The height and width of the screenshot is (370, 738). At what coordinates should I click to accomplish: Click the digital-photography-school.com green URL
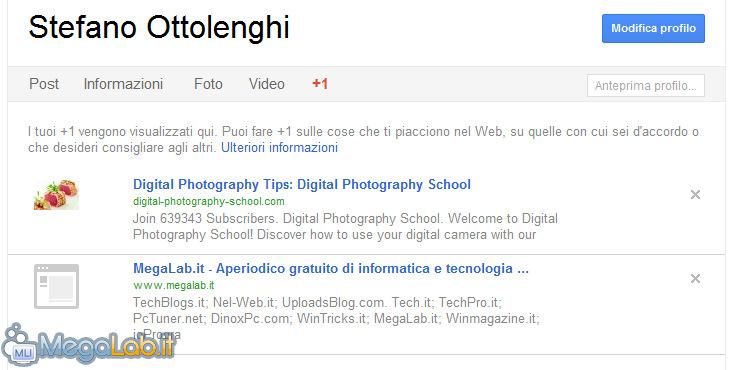point(209,201)
